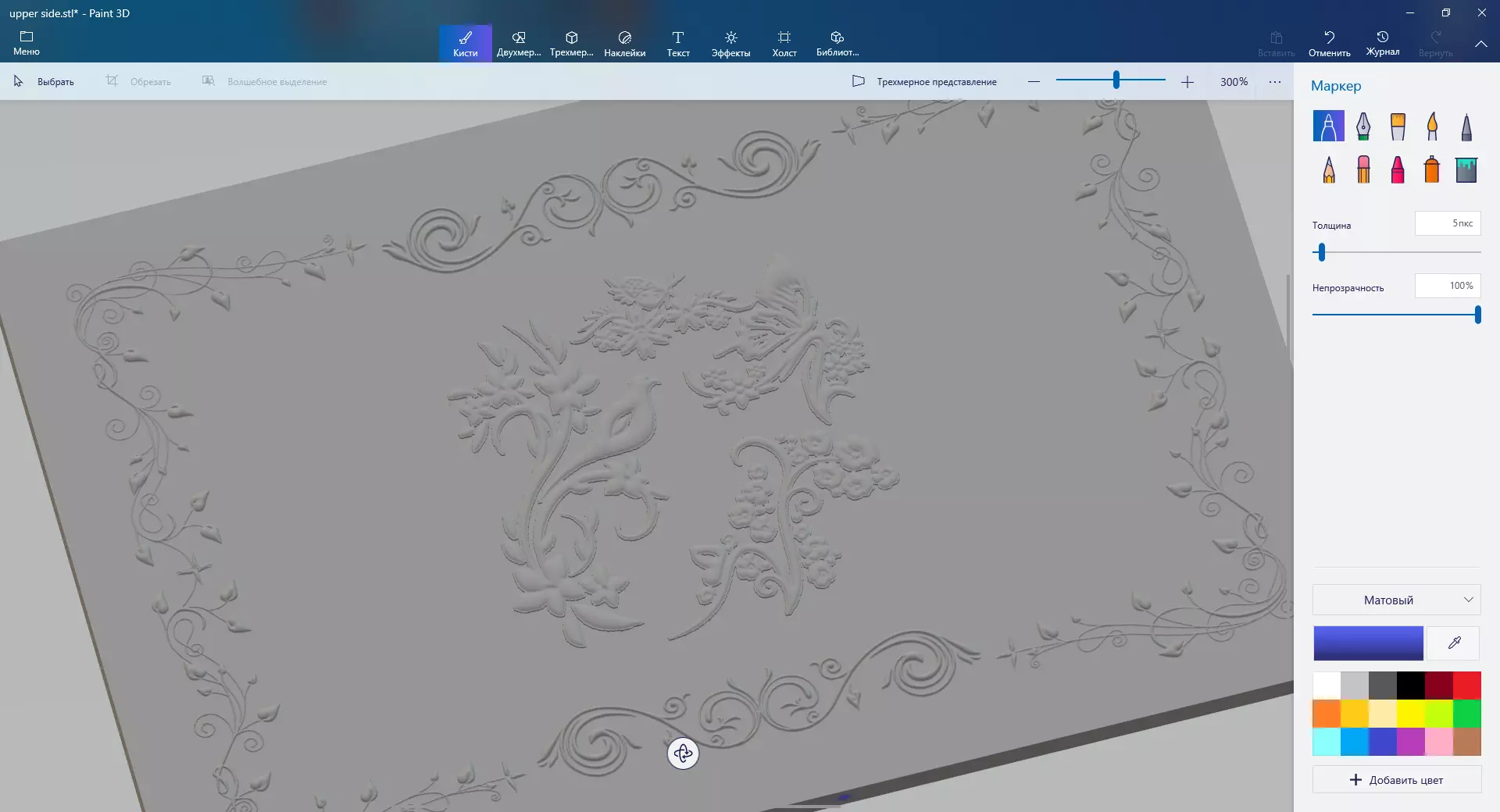
Task: Open the Текст tab
Action: pyautogui.click(x=678, y=43)
